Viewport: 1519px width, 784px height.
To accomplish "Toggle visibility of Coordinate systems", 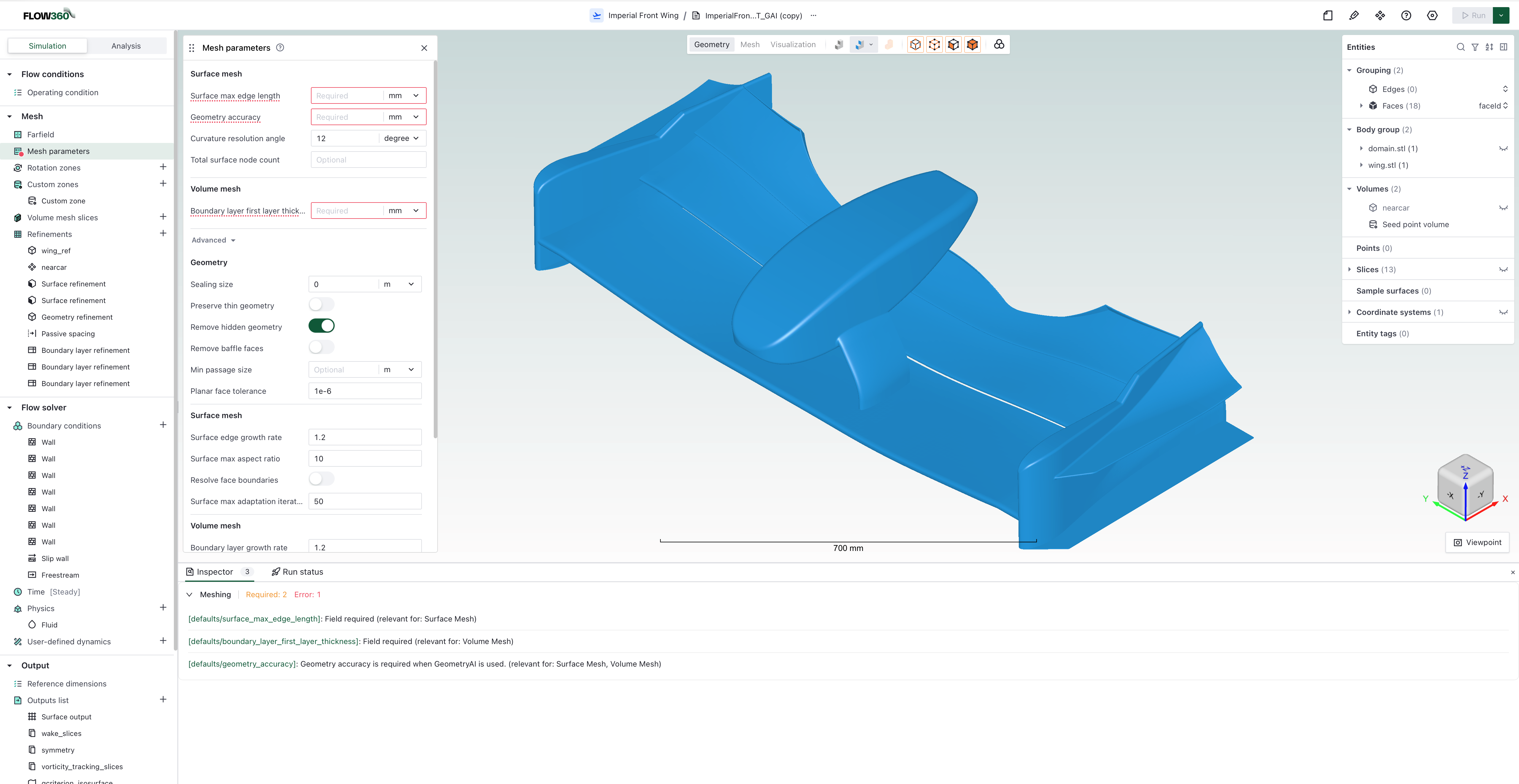I will click(1503, 313).
